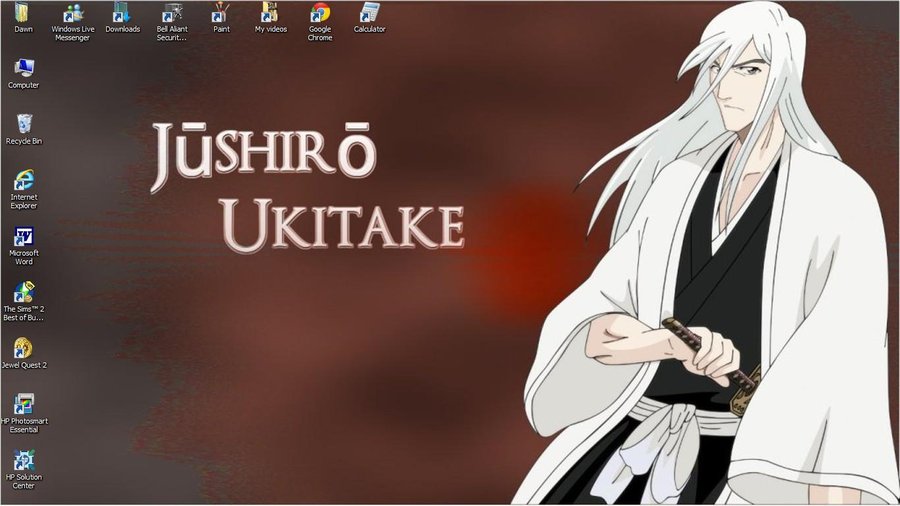Select the Dawn folder icon
This screenshot has height=506, width=900.
(23, 14)
